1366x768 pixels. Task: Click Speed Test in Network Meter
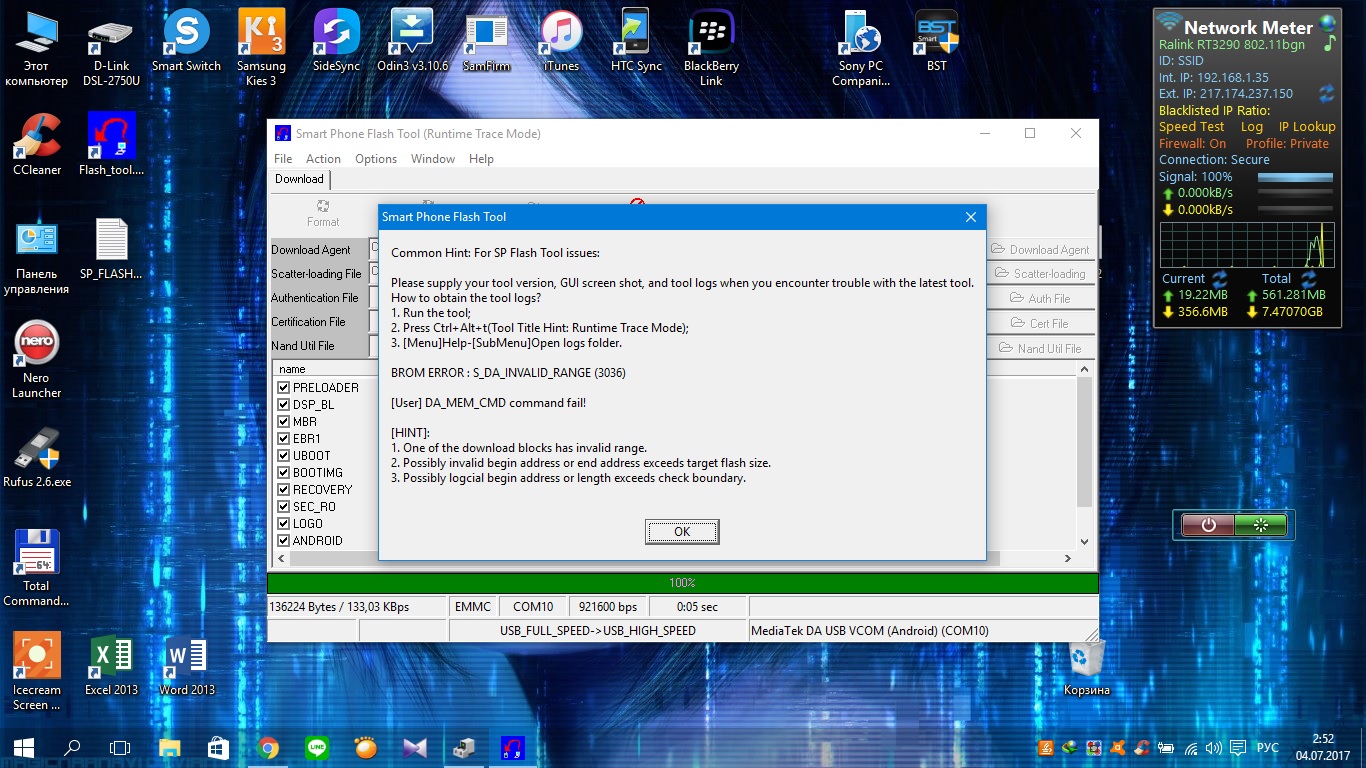[1191, 127]
